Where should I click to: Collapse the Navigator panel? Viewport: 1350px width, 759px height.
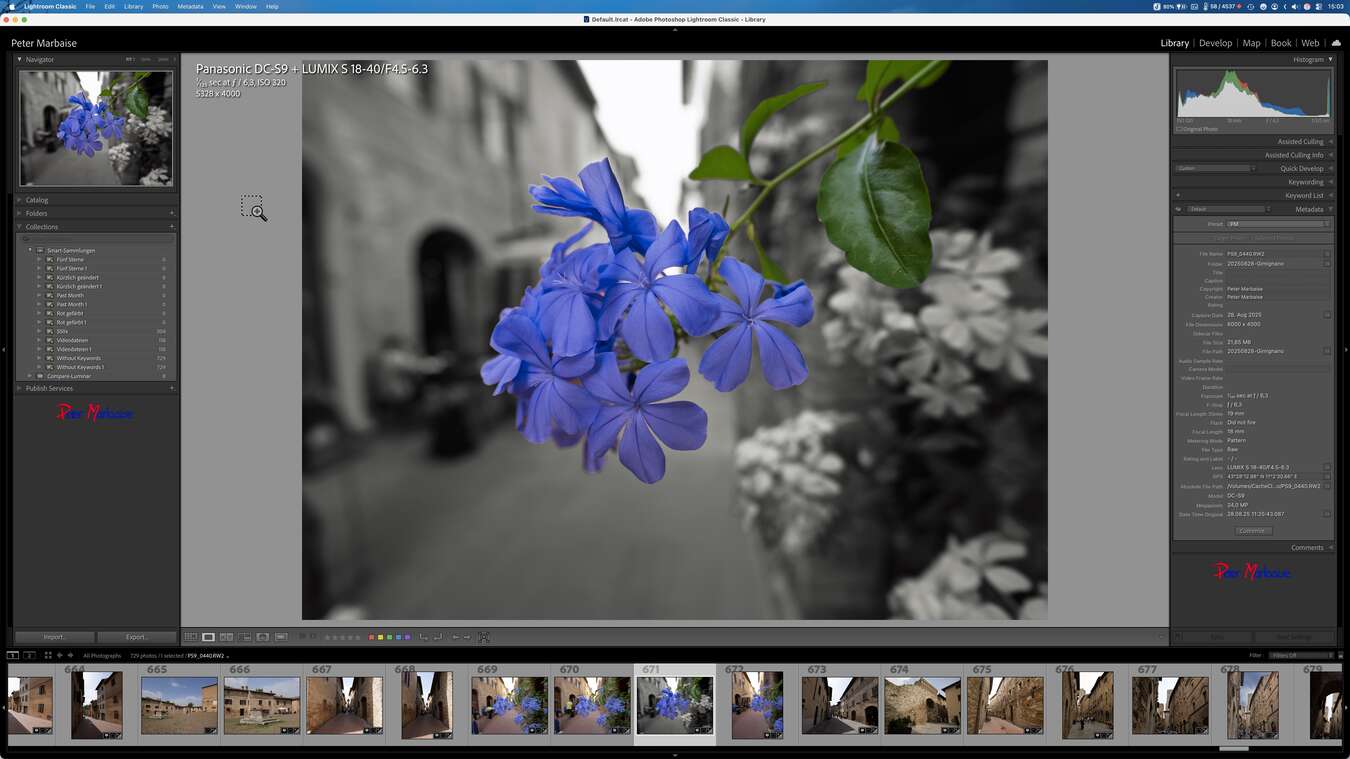[19, 59]
